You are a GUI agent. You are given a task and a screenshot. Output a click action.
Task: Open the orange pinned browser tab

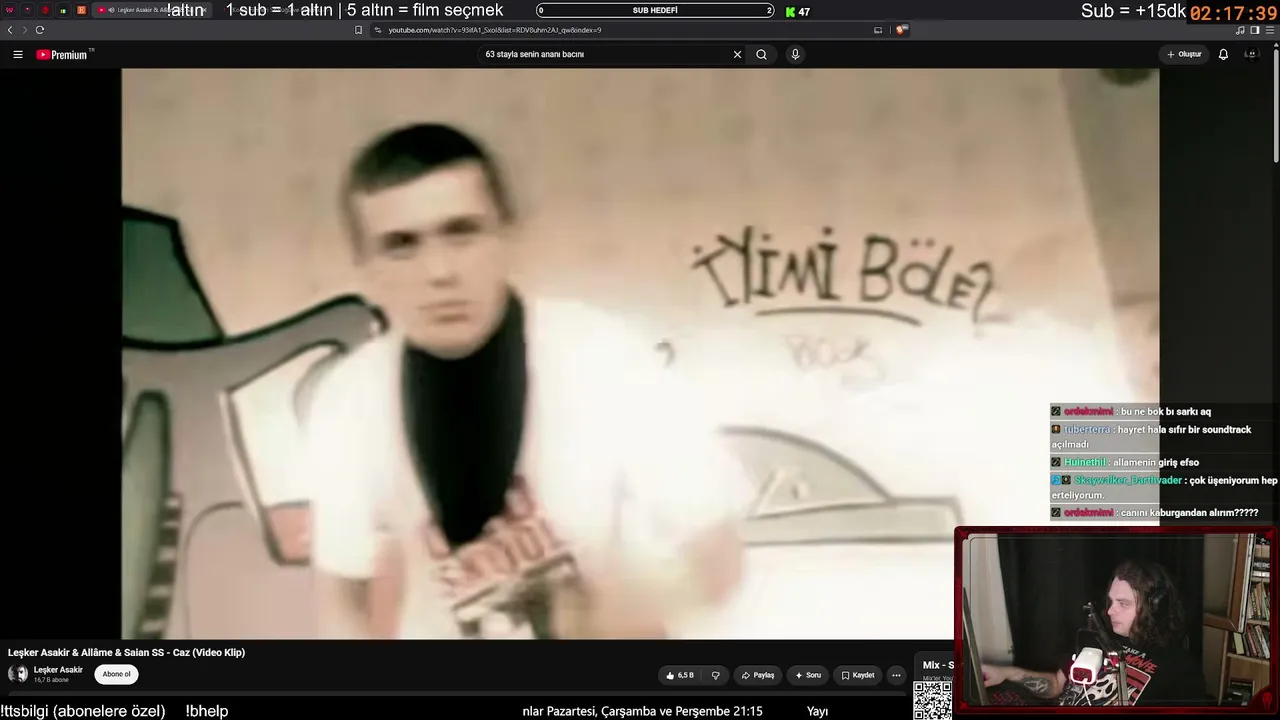click(81, 10)
